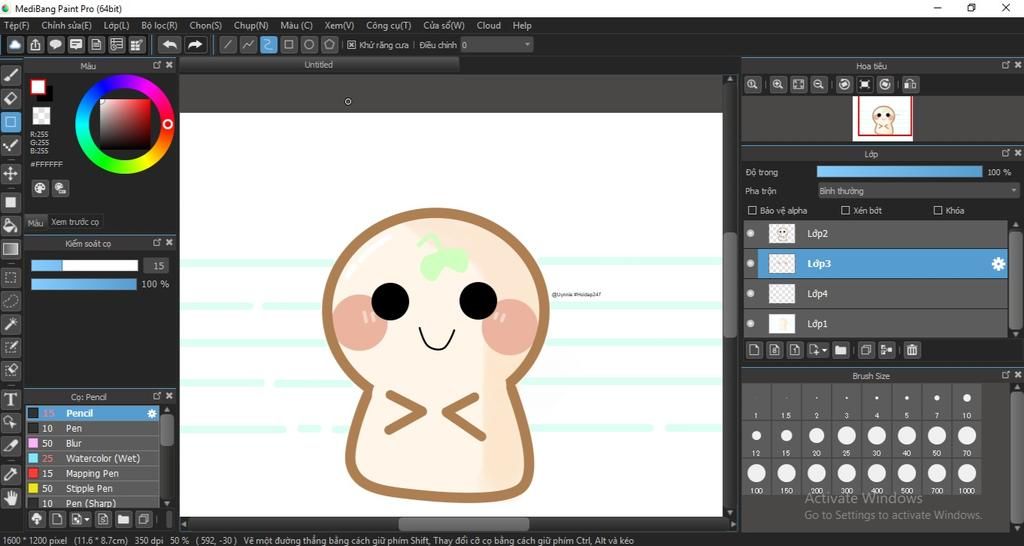The height and width of the screenshot is (546, 1024).
Task: Select the Brush tool in left toolbar
Action: (10, 76)
